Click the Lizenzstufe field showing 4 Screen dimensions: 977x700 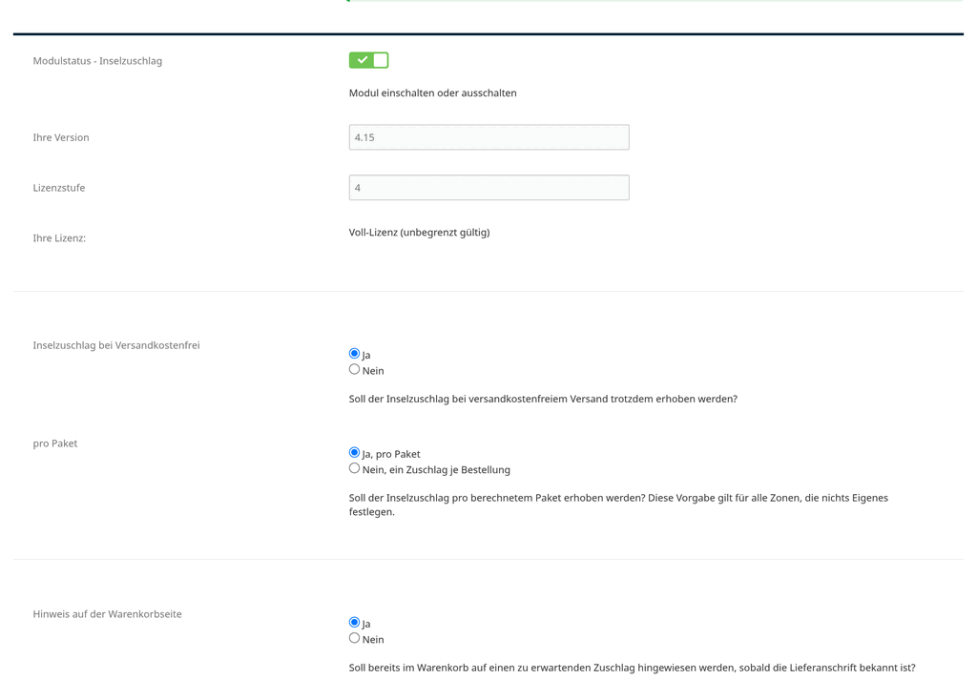pyautogui.click(x=488, y=188)
